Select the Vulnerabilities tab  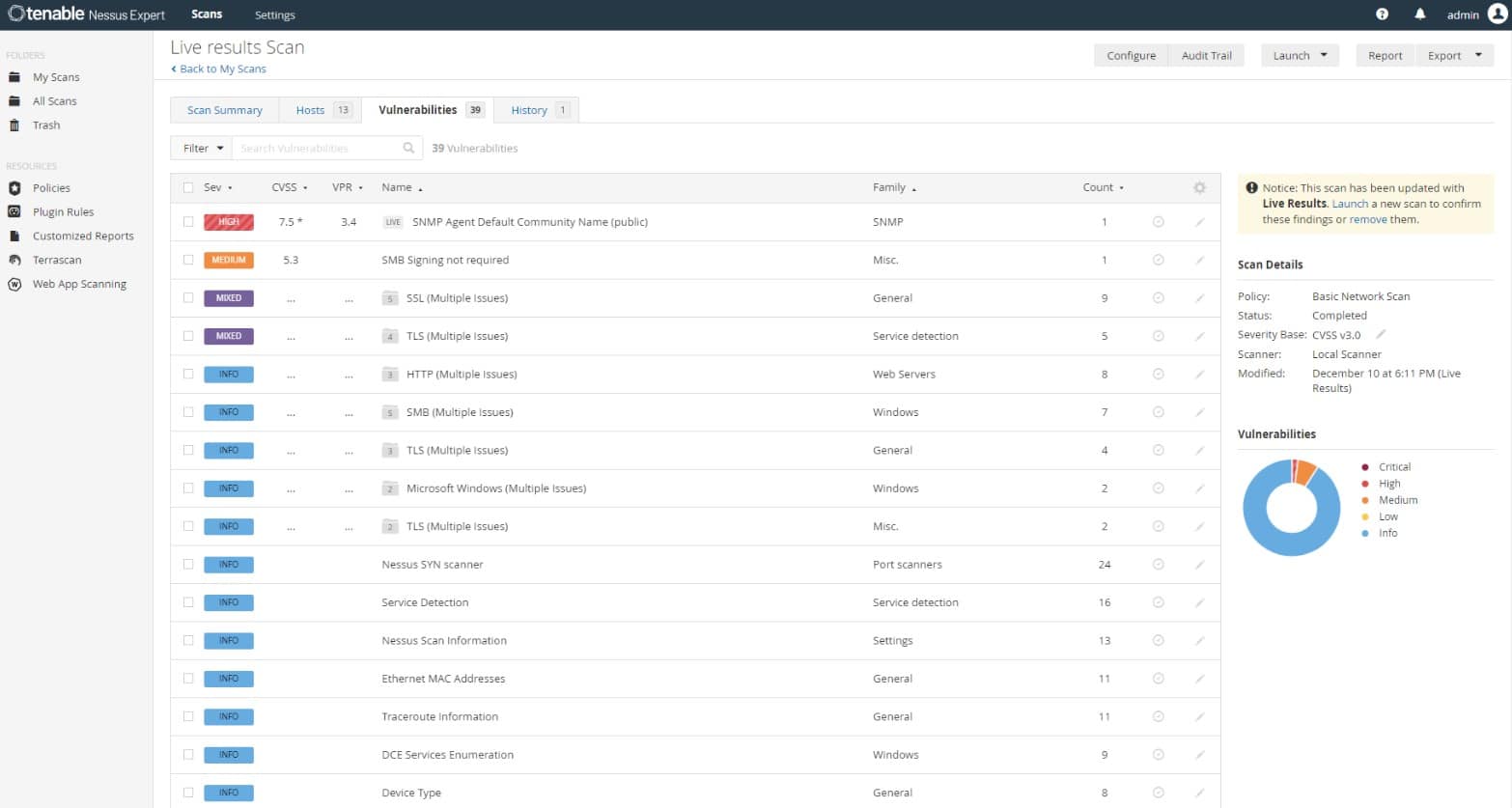pyautogui.click(x=428, y=110)
